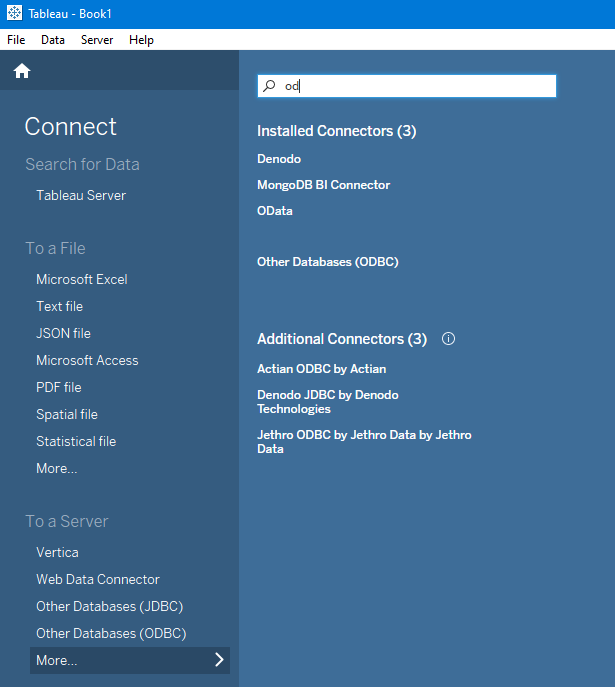The height and width of the screenshot is (687, 615).
Task: Connect to a Spatial file
Action: [67, 414]
